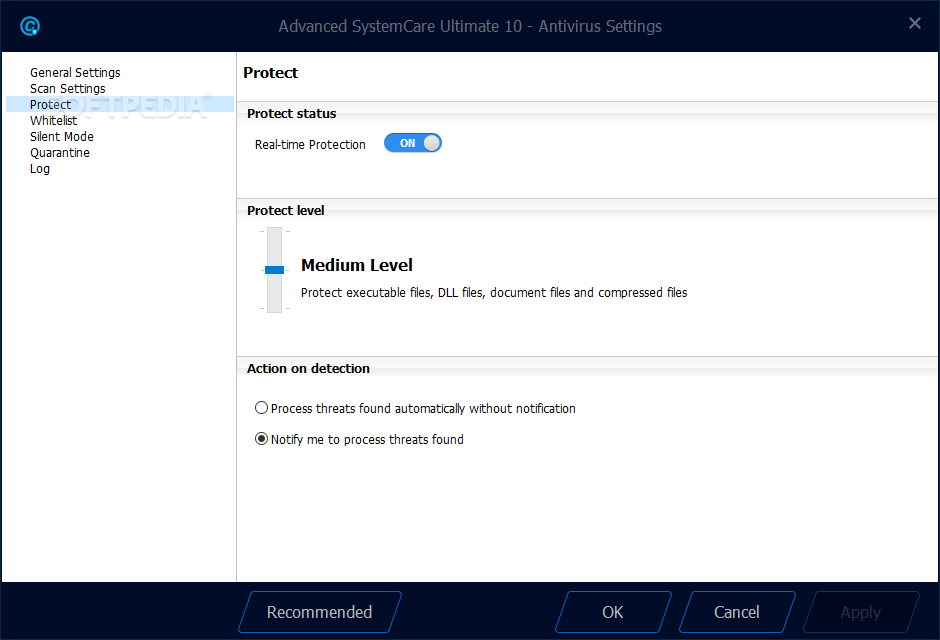
Task: Open General Settings in the sidebar
Action: (75, 73)
